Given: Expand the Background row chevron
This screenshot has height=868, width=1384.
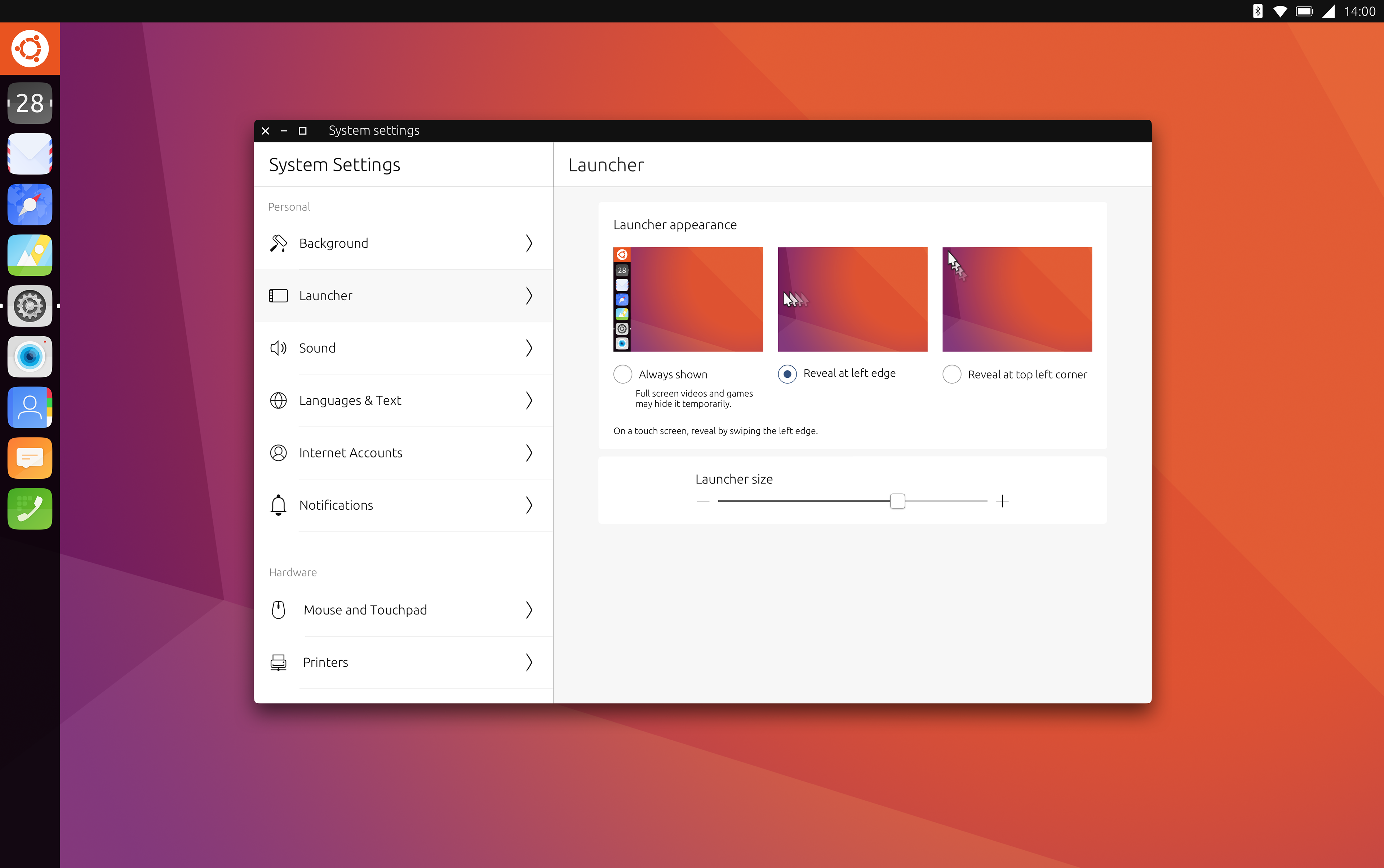Looking at the screenshot, I should [529, 243].
